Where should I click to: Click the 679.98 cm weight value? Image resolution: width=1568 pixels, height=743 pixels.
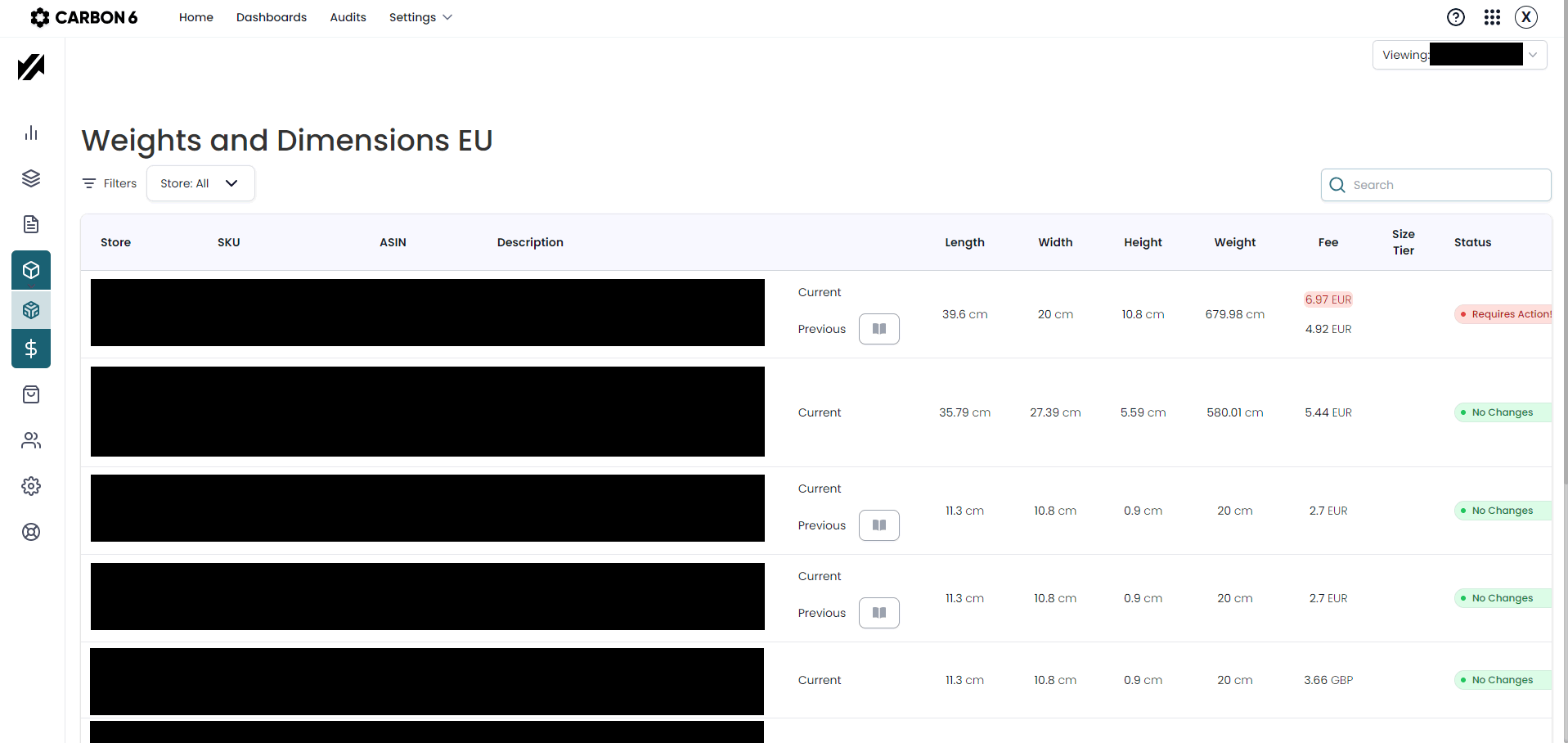pos(1235,314)
